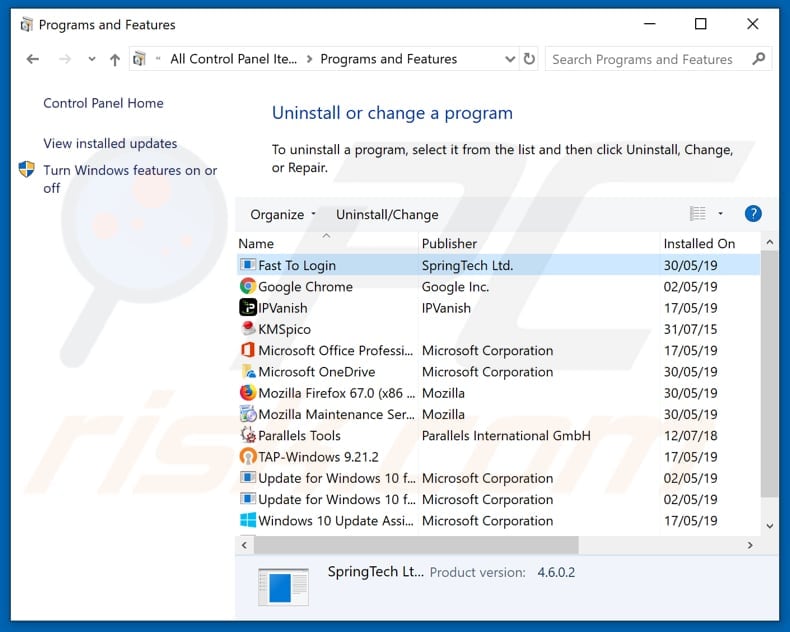The width and height of the screenshot is (790, 632).
Task: Click Google Inc. publisher cell
Action: [x=455, y=287]
